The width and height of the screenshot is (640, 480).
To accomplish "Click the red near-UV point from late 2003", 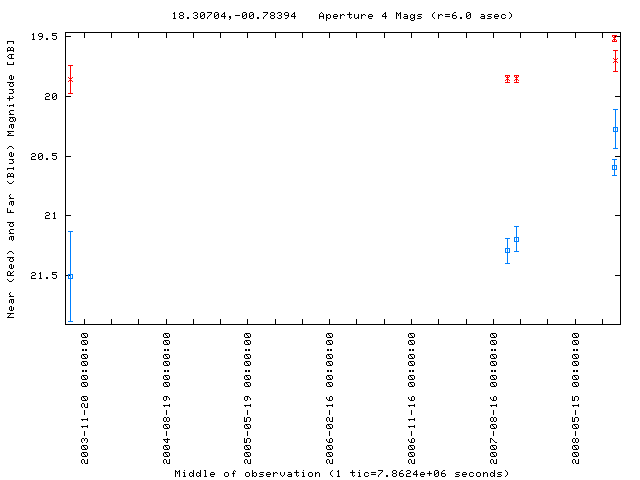I will [71, 79].
